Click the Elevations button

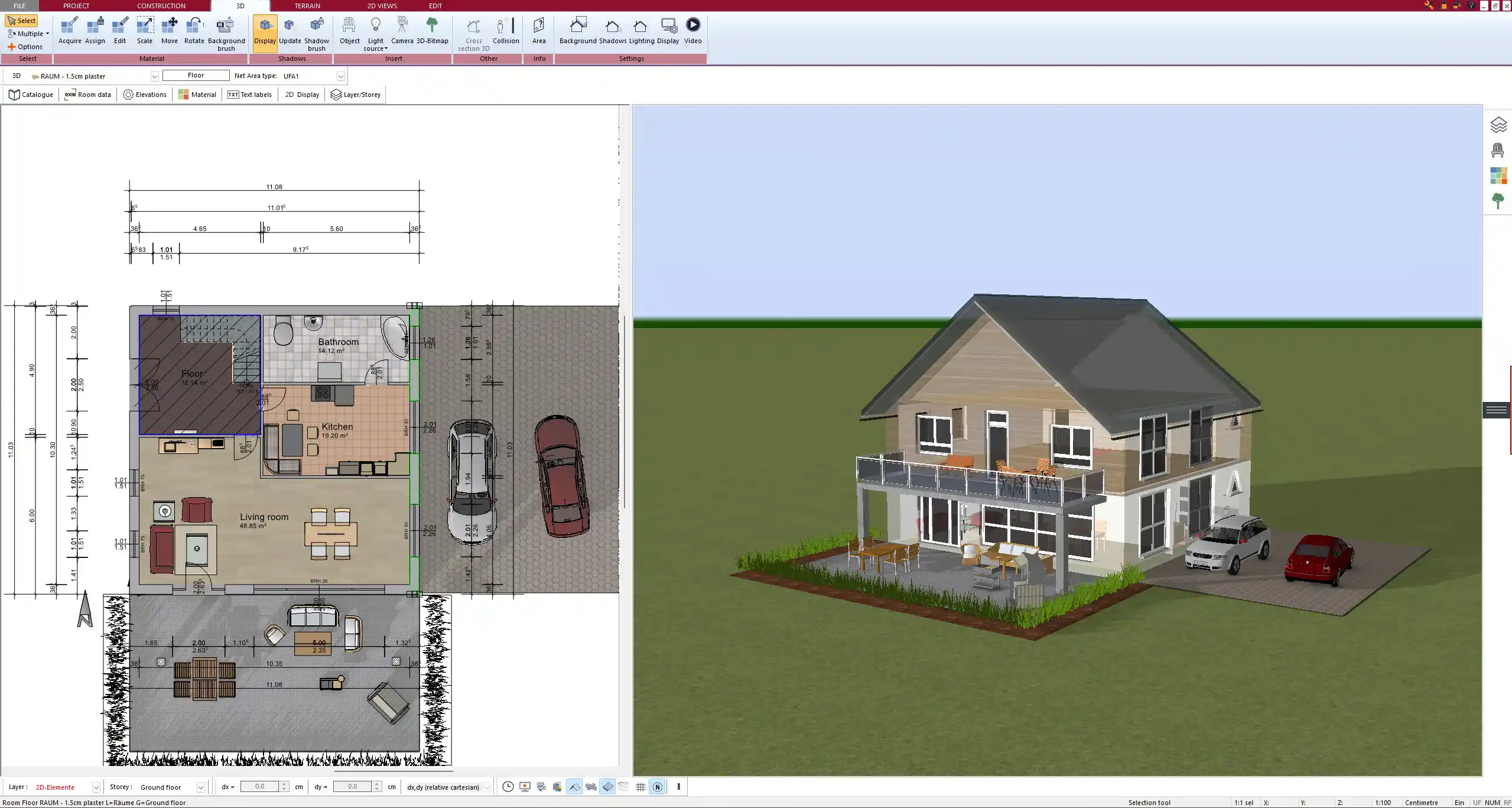(x=145, y=95)
